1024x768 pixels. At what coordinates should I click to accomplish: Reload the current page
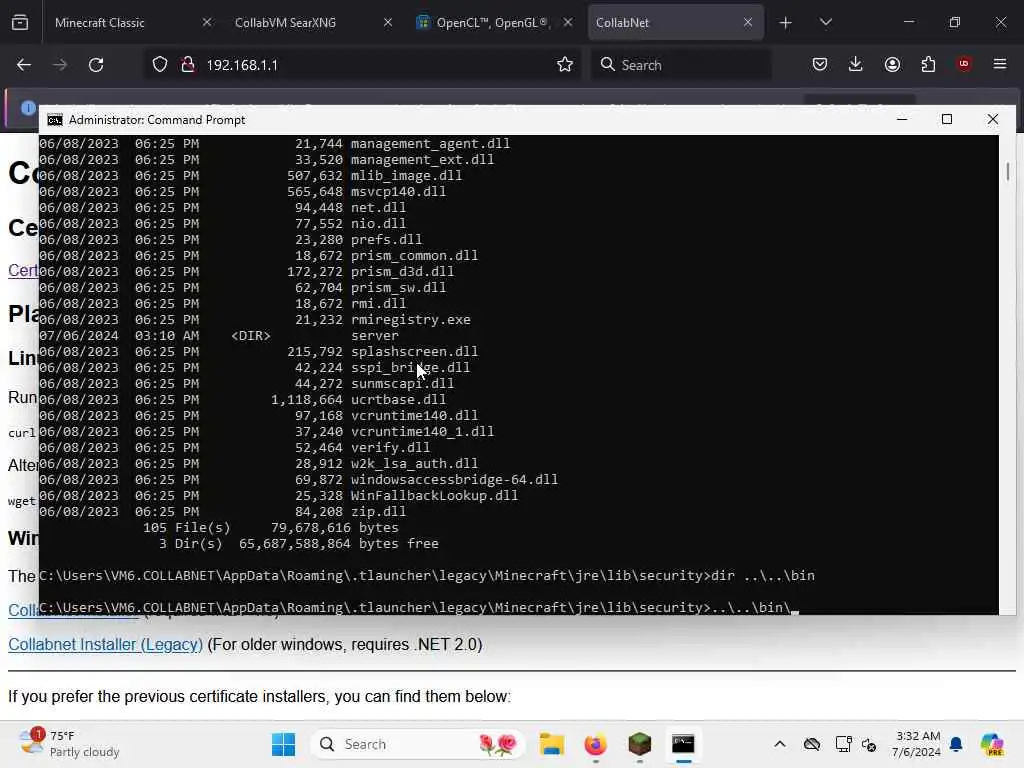[96, 65]
